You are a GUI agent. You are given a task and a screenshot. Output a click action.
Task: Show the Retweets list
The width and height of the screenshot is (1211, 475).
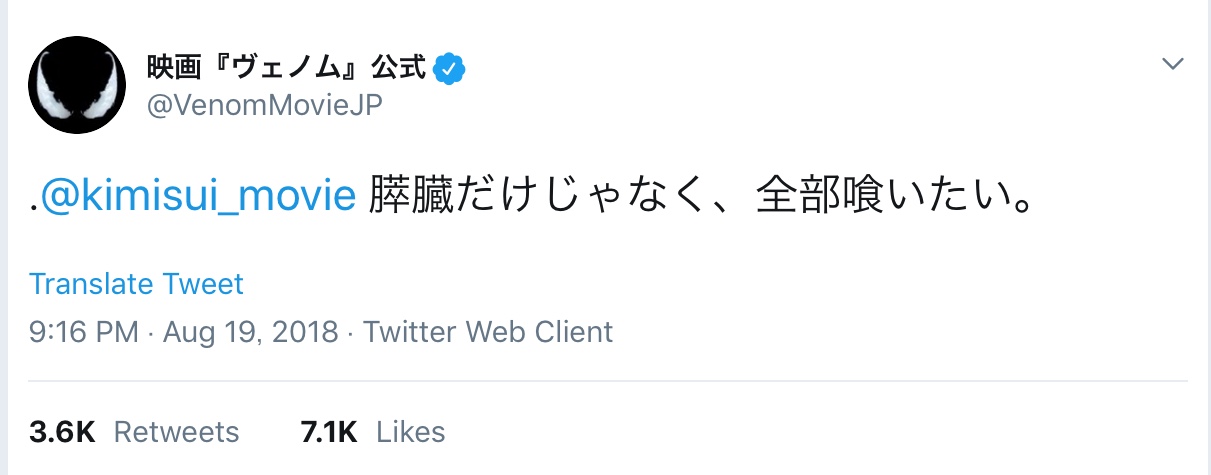click(177, 432)
